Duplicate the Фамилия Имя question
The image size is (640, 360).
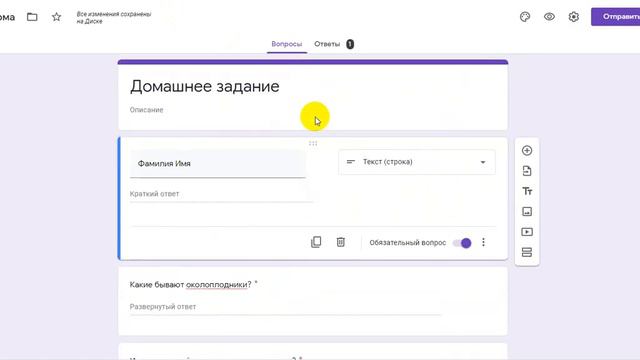(316, 242)
